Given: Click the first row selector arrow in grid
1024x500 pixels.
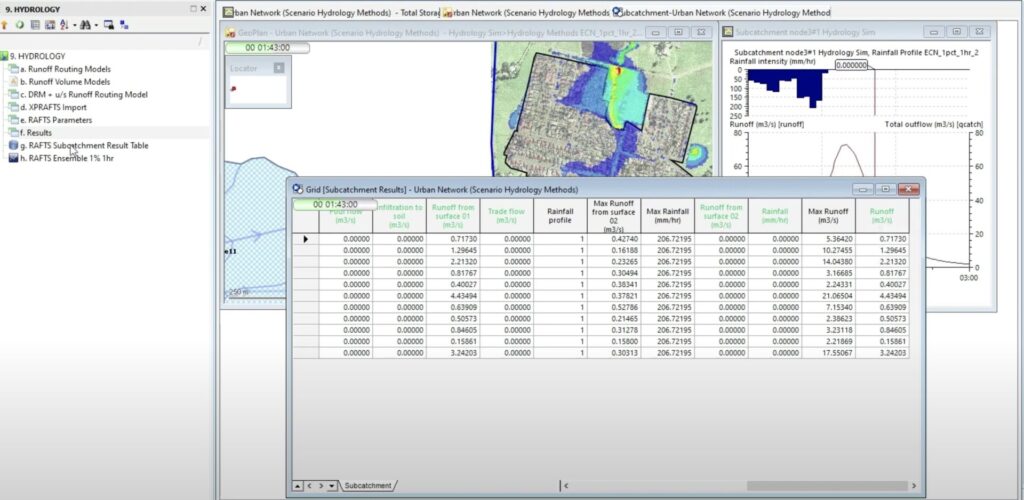Looking at the screenshot, I should [x=305, y=239].
